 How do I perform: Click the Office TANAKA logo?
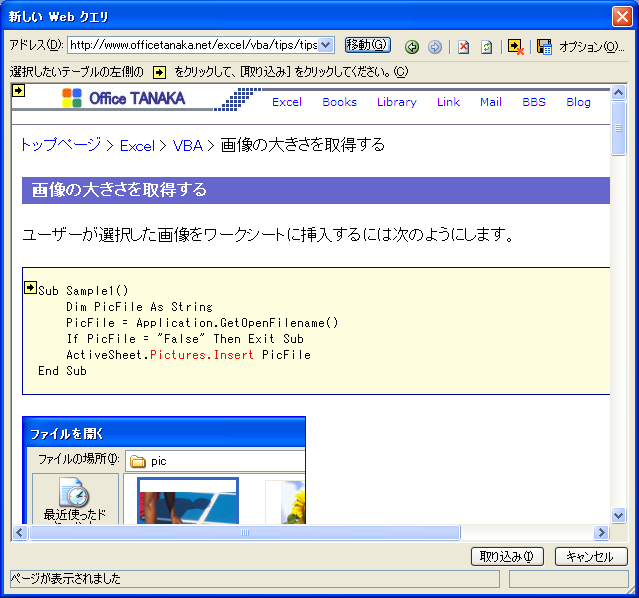(124, 98)
